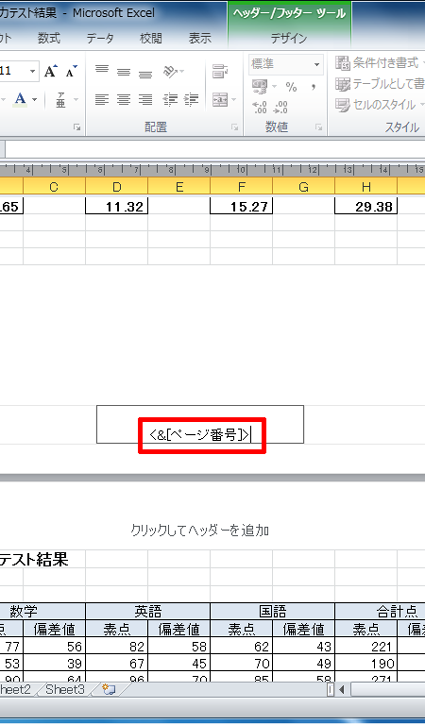Image resolution: width=425 pixels, height=725 pixels.
Task: Increase font size with the large A icon
Action: [51, 71]
